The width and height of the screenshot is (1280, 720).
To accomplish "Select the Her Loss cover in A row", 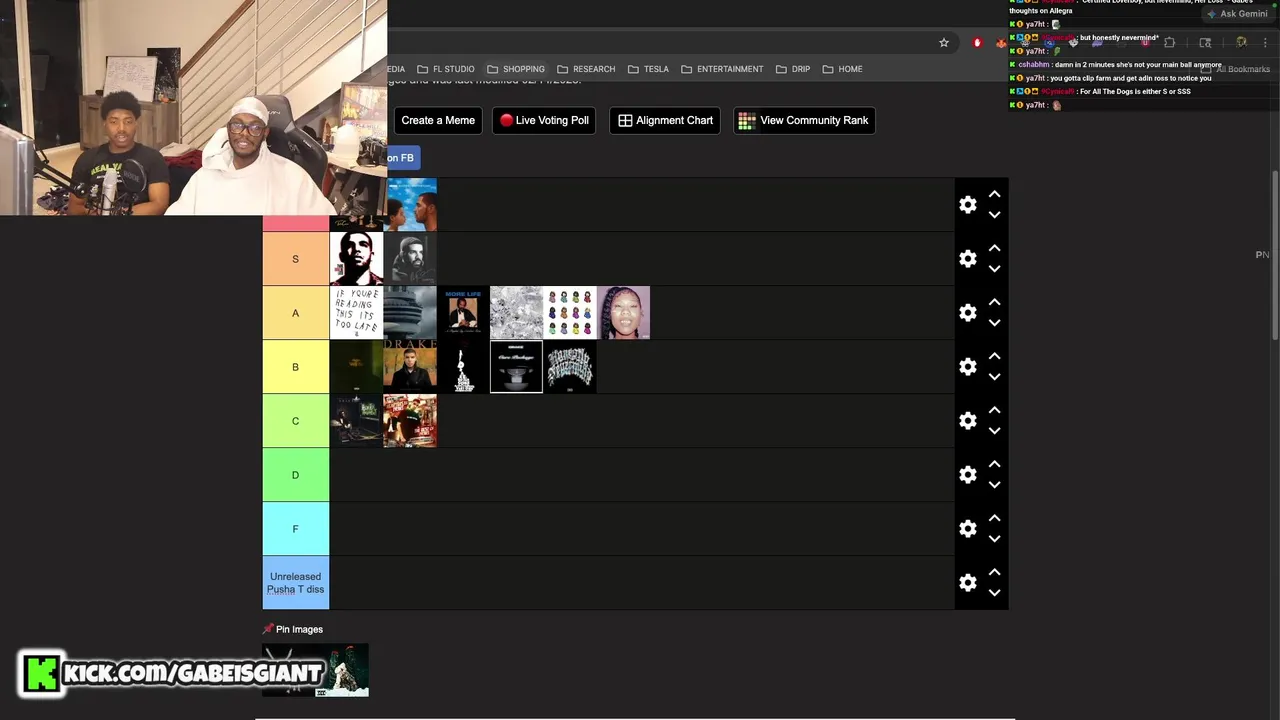I will coord(624,313).
